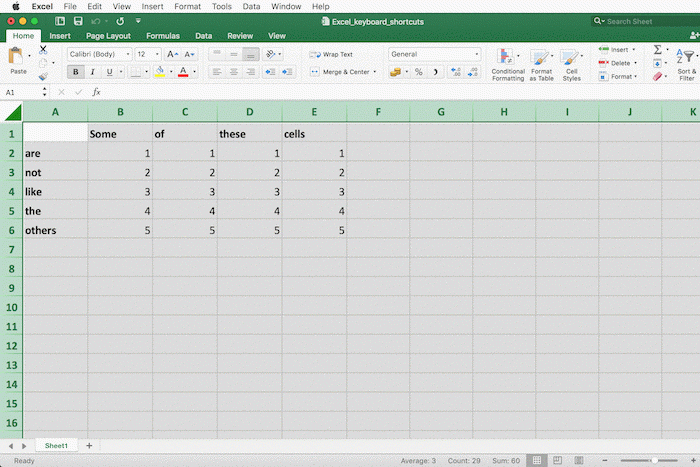The image size is (700, 467).
Task: Toggle Bold formatting
Action: pos(76,72)
